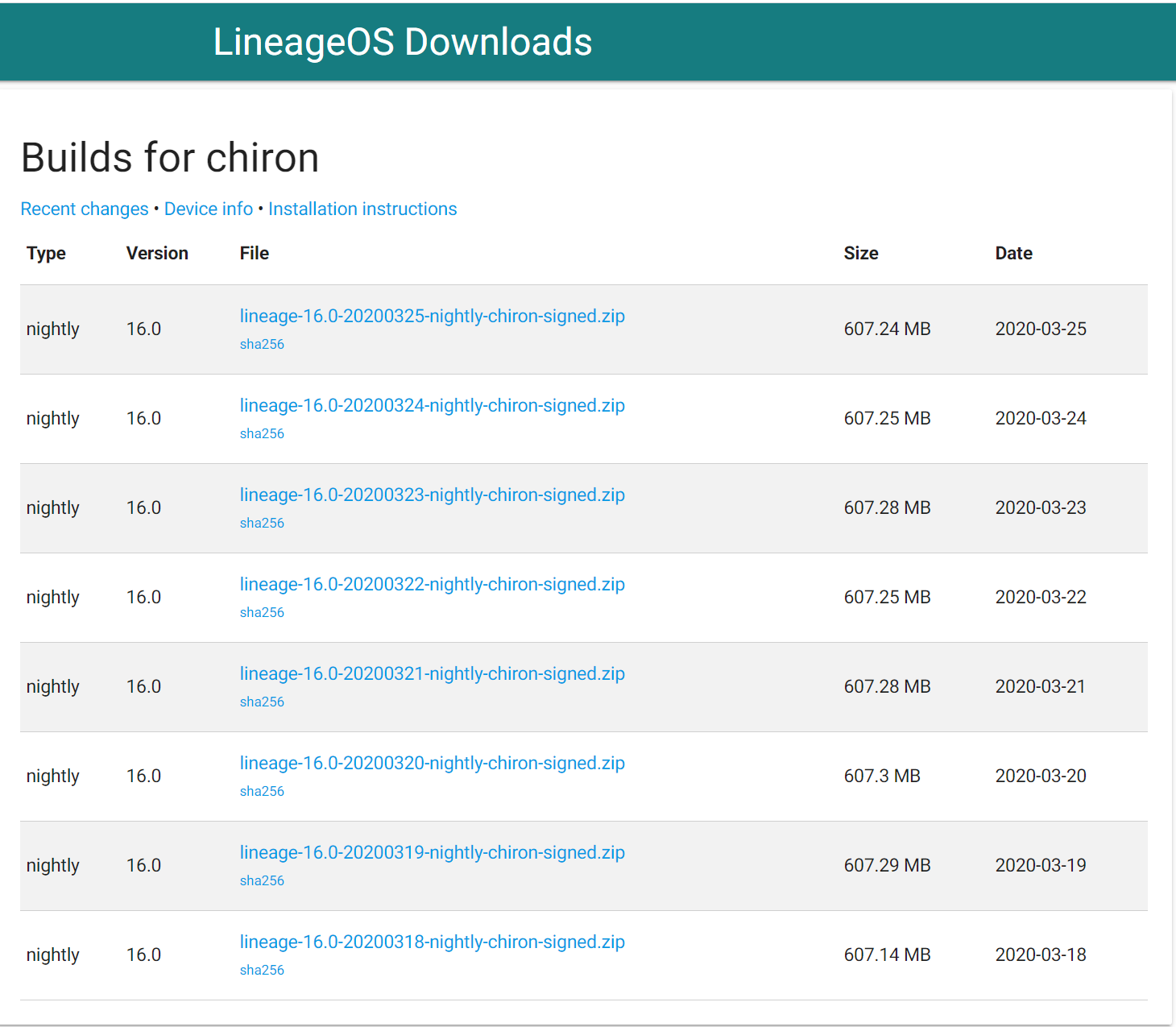
Task: Download lineage-16.0-20200321-nightly-chiron-signed.zip
Action: point(433,674)
